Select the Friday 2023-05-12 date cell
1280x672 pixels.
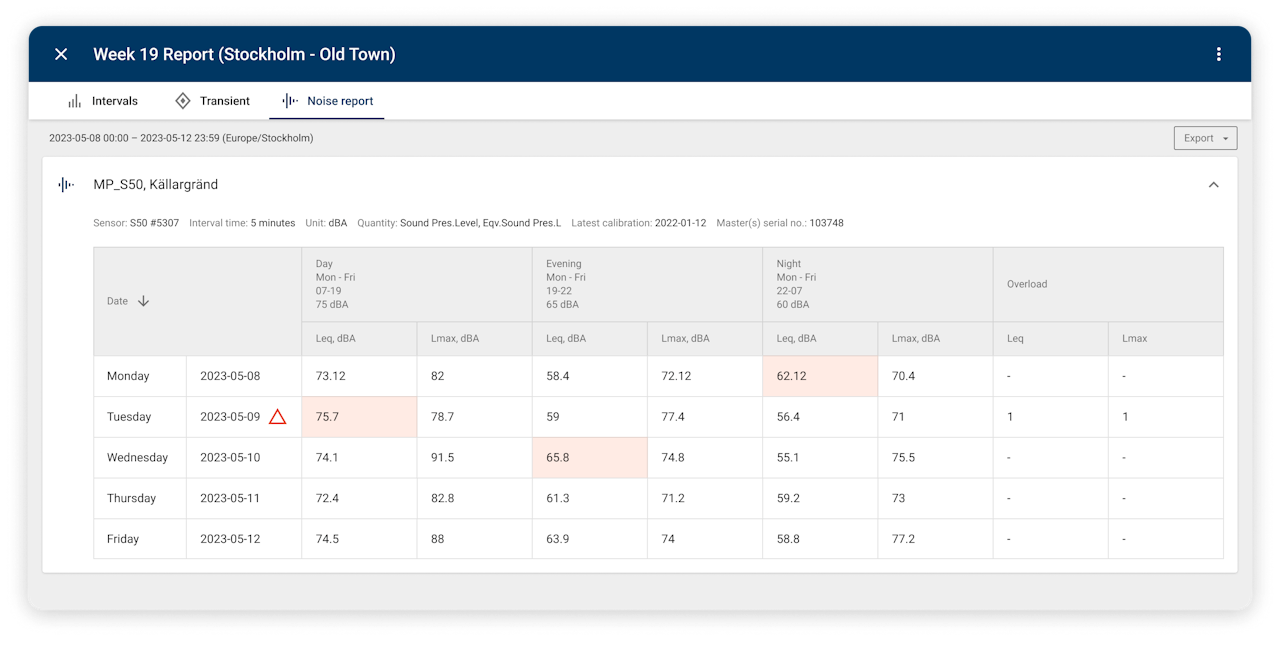tap(244, 539)
